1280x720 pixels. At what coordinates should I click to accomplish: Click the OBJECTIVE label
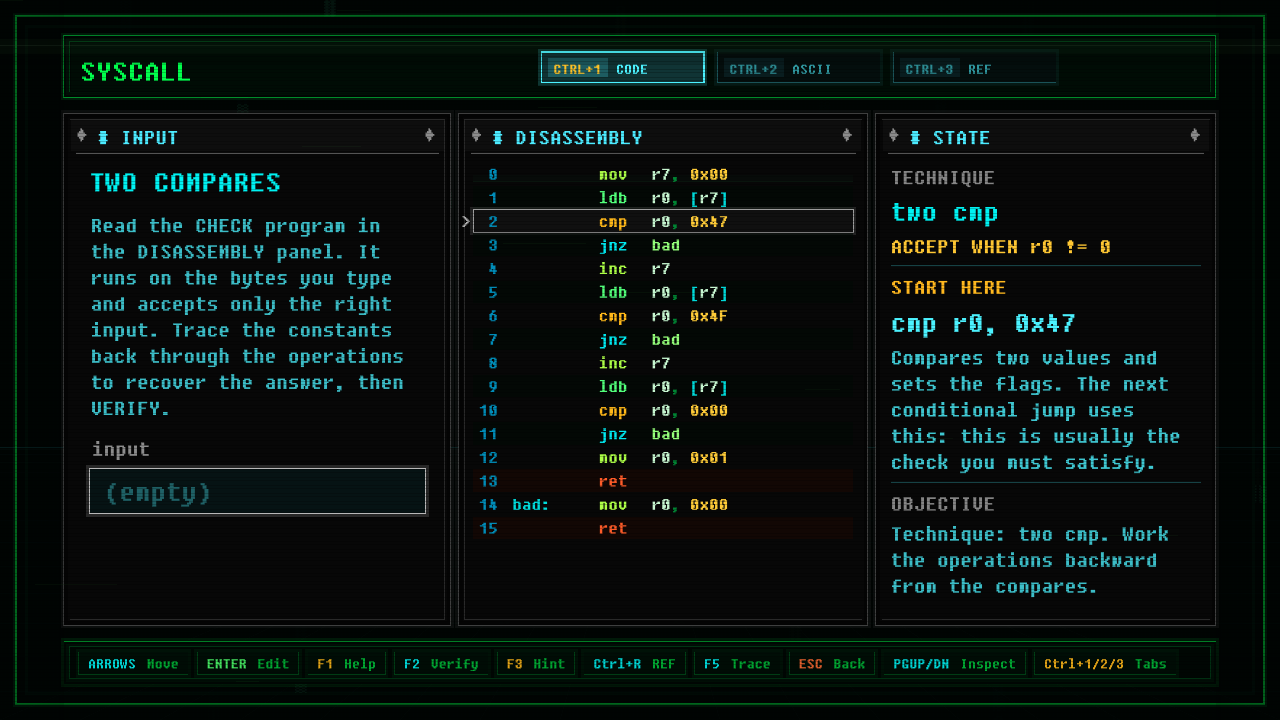tap(943, 504)
